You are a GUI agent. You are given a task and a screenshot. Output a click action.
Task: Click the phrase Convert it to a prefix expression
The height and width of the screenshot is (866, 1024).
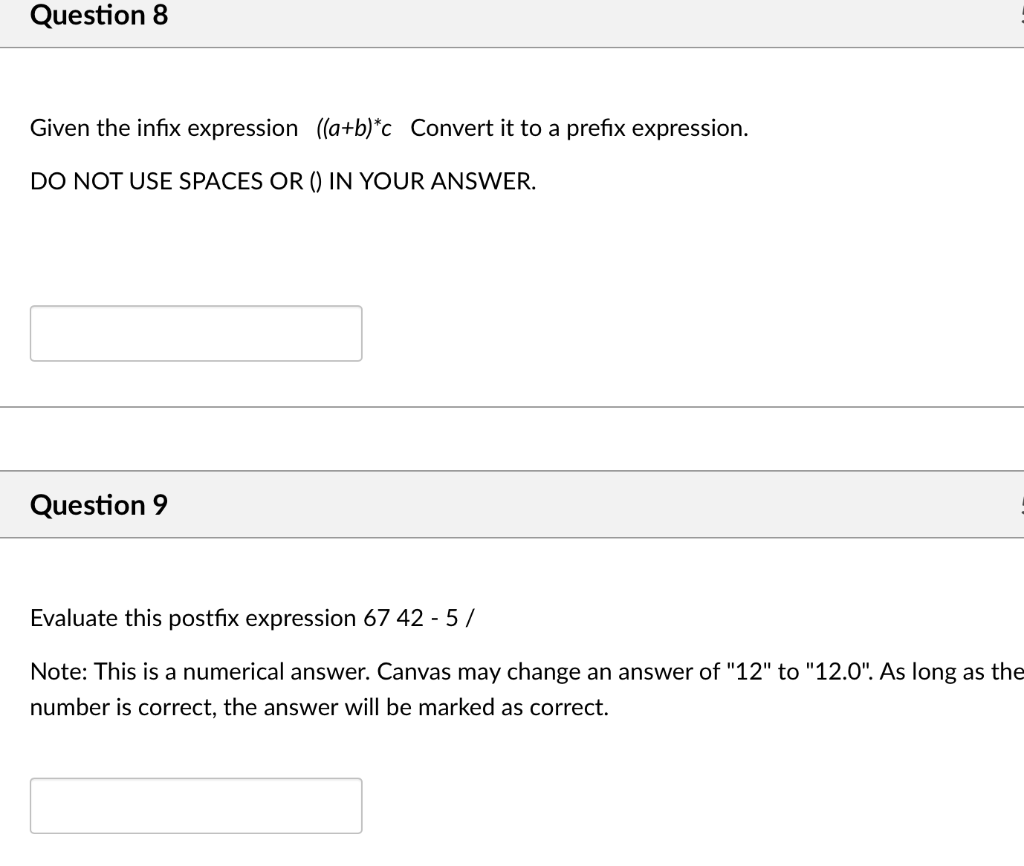coord(577,127)
